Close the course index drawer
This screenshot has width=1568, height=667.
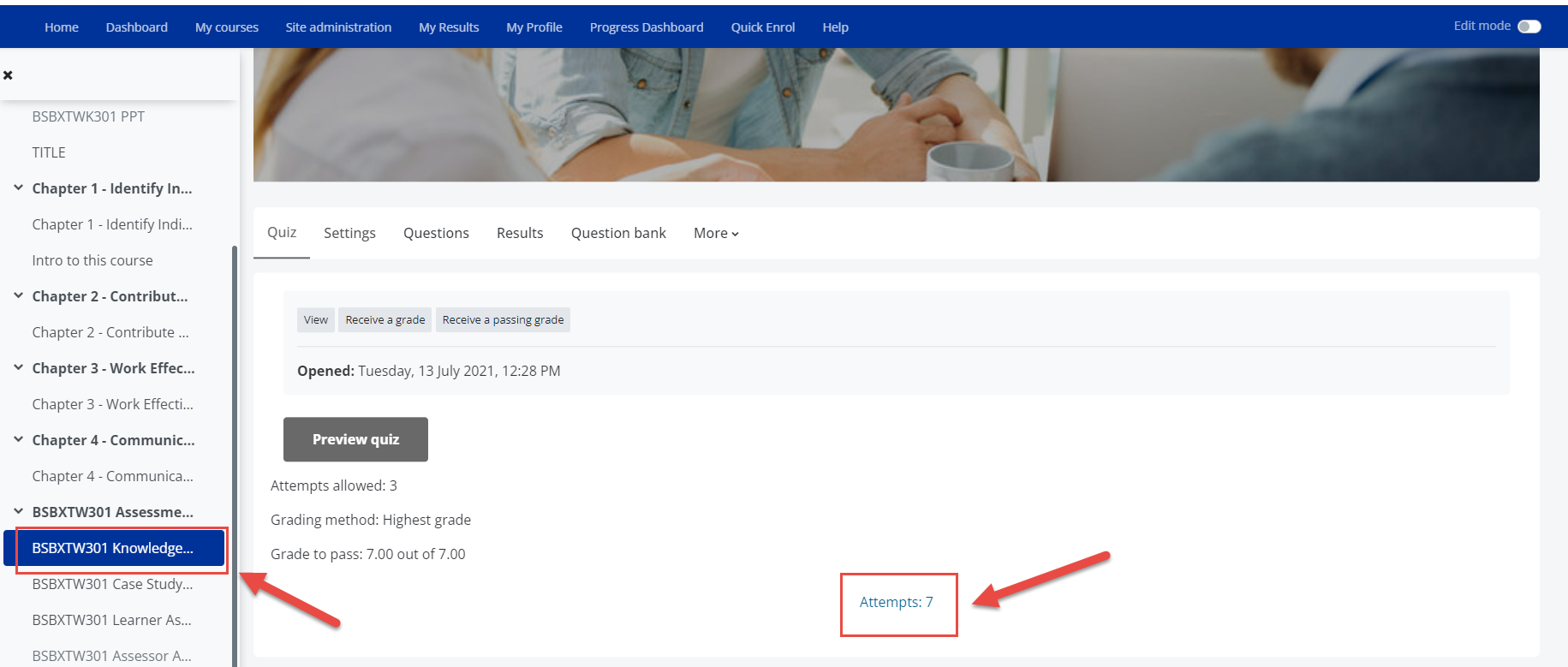[x=8, y=75]
